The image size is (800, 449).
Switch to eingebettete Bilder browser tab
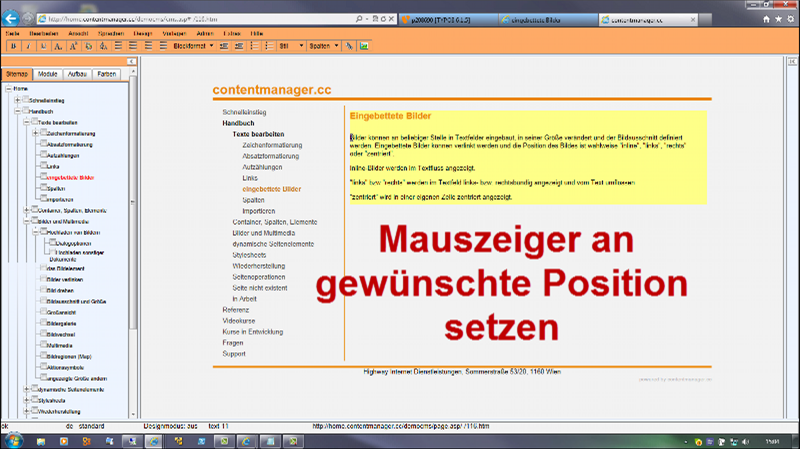547,20
